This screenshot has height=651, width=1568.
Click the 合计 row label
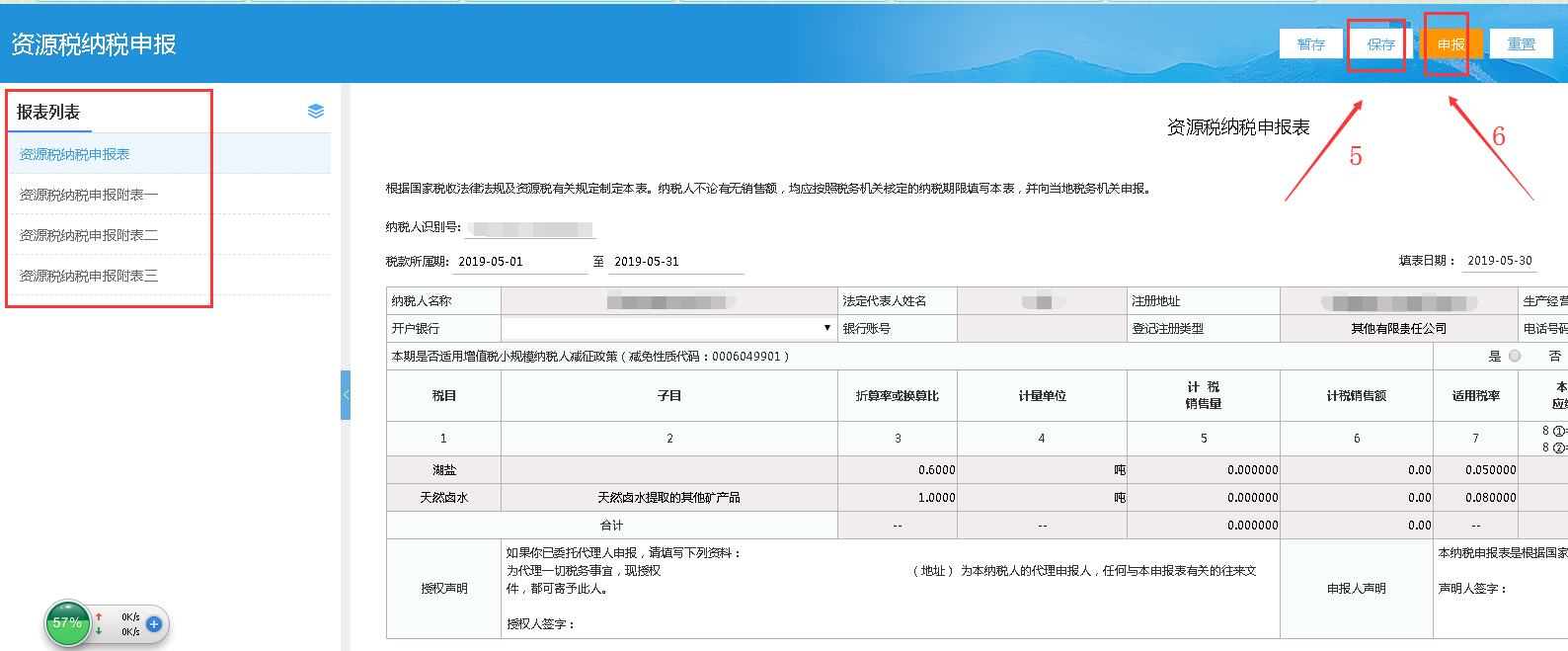612,526
